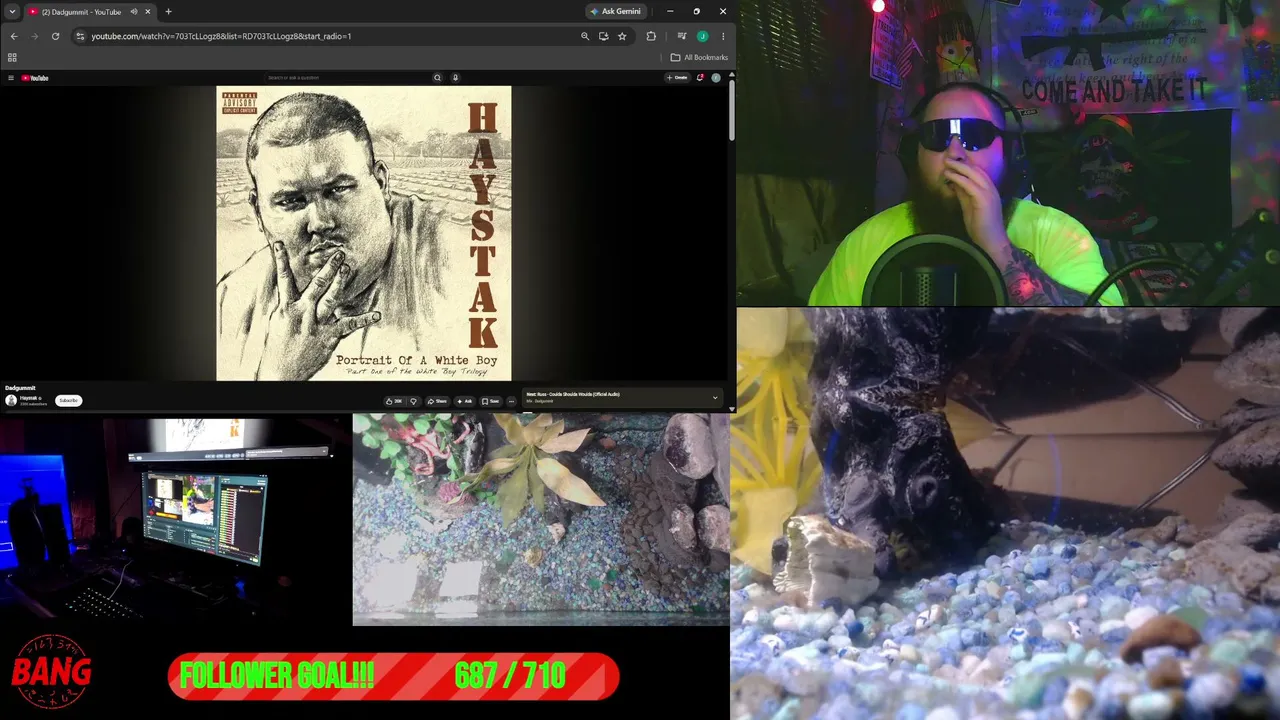The image size is (1280, 720).
Task: Open the zoom magnifier in address bar
Action: coord(585,36)
